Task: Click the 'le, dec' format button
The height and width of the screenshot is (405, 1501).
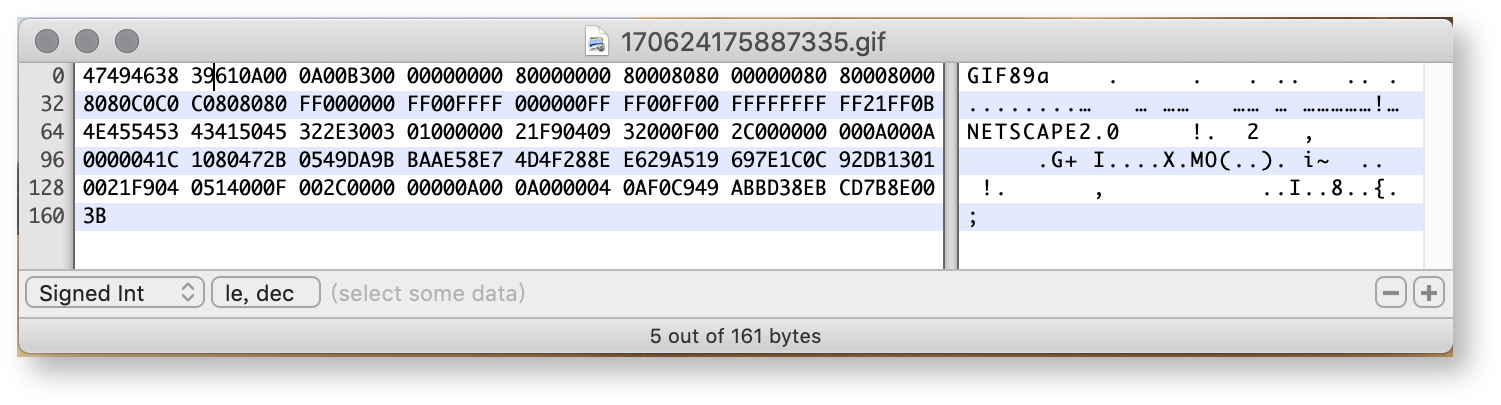Action: 265,293
